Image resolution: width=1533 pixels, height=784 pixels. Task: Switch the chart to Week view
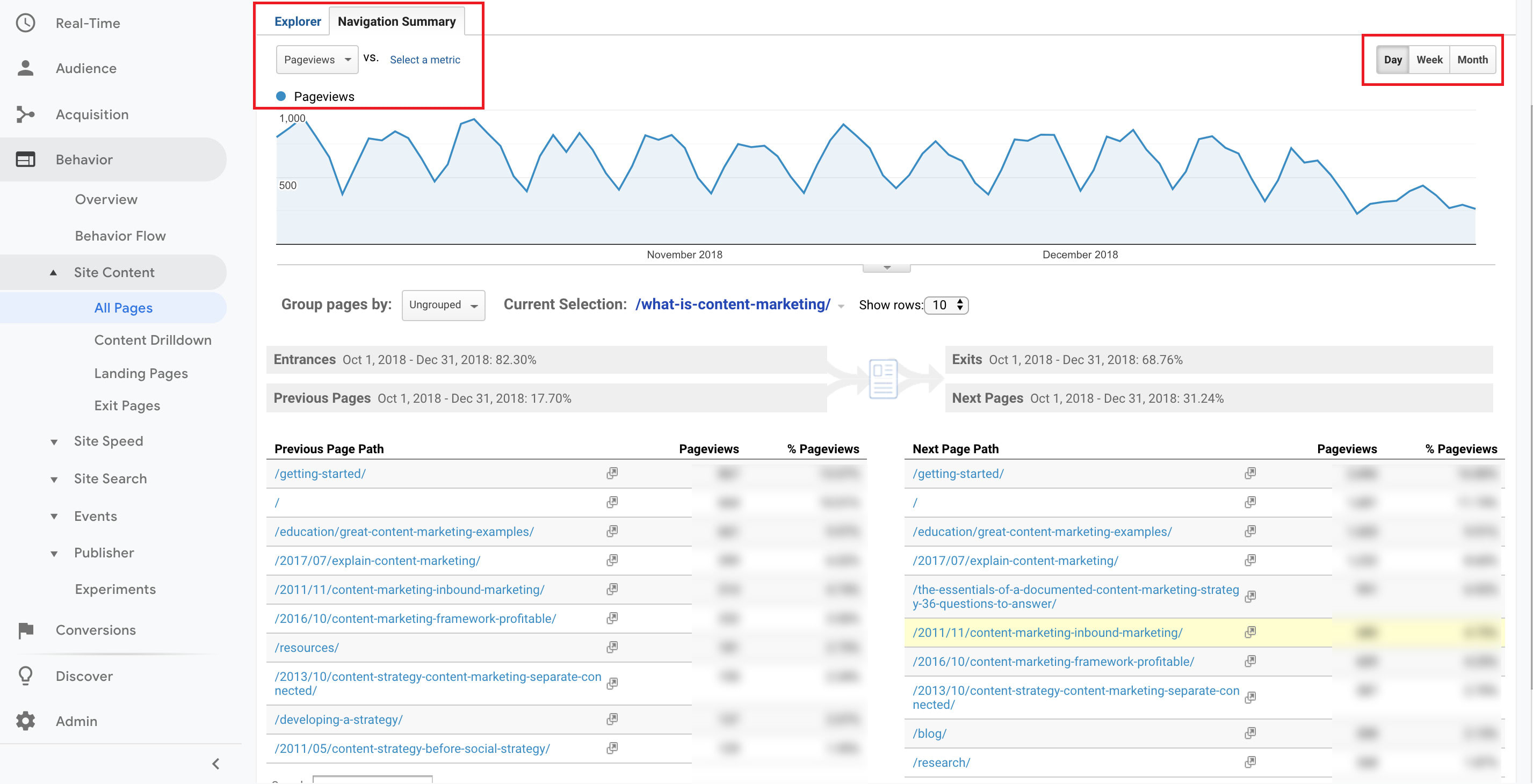1429,60
